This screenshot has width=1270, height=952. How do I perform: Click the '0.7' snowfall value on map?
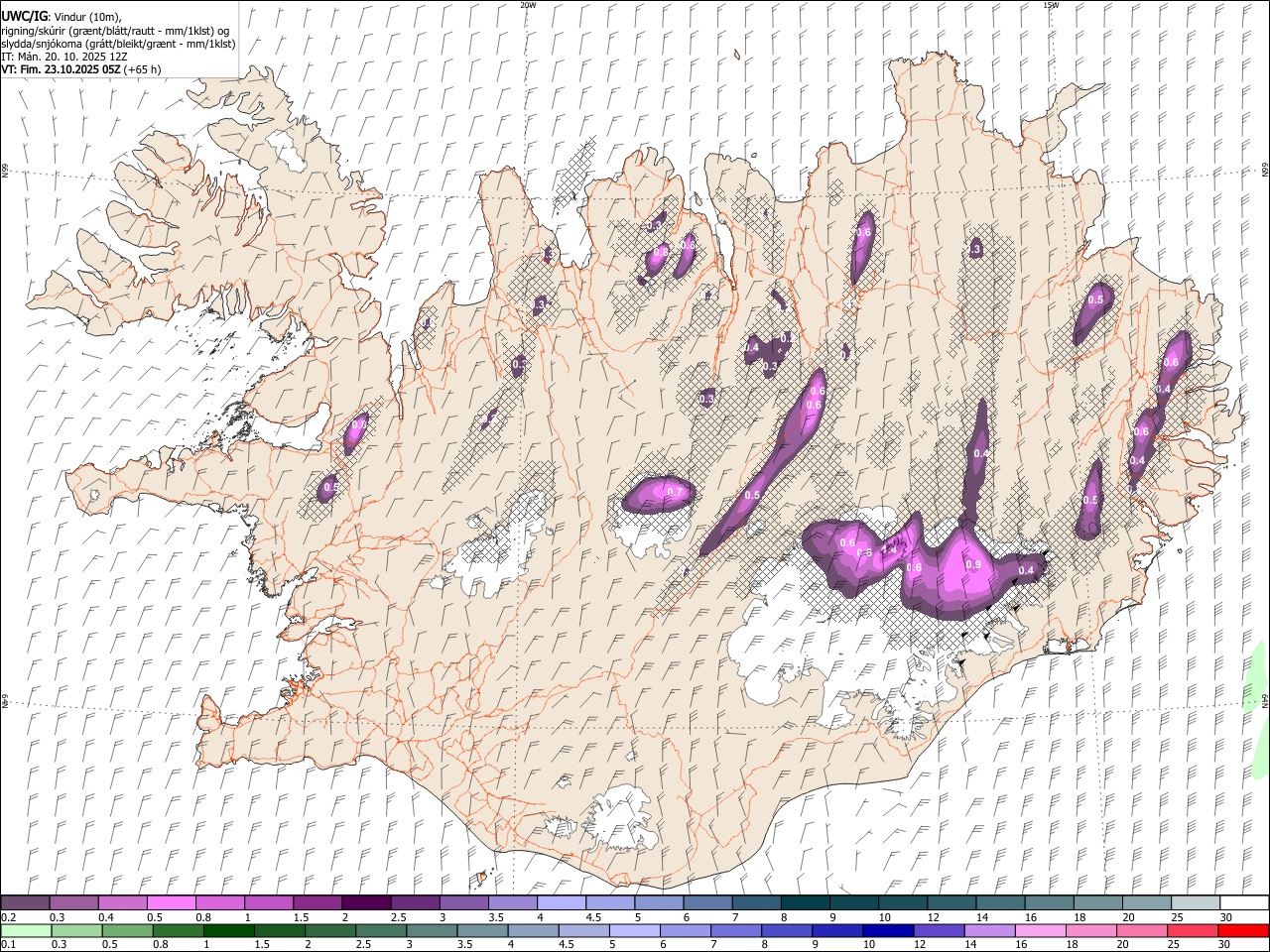(676, 492)
